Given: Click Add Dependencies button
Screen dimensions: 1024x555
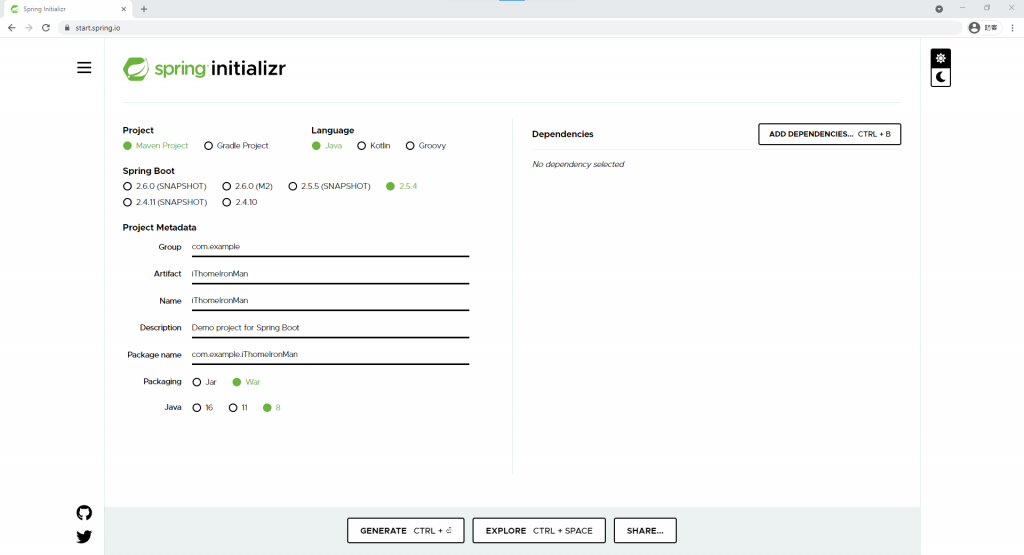Looking at the screenshot, I should coord(829,134).
